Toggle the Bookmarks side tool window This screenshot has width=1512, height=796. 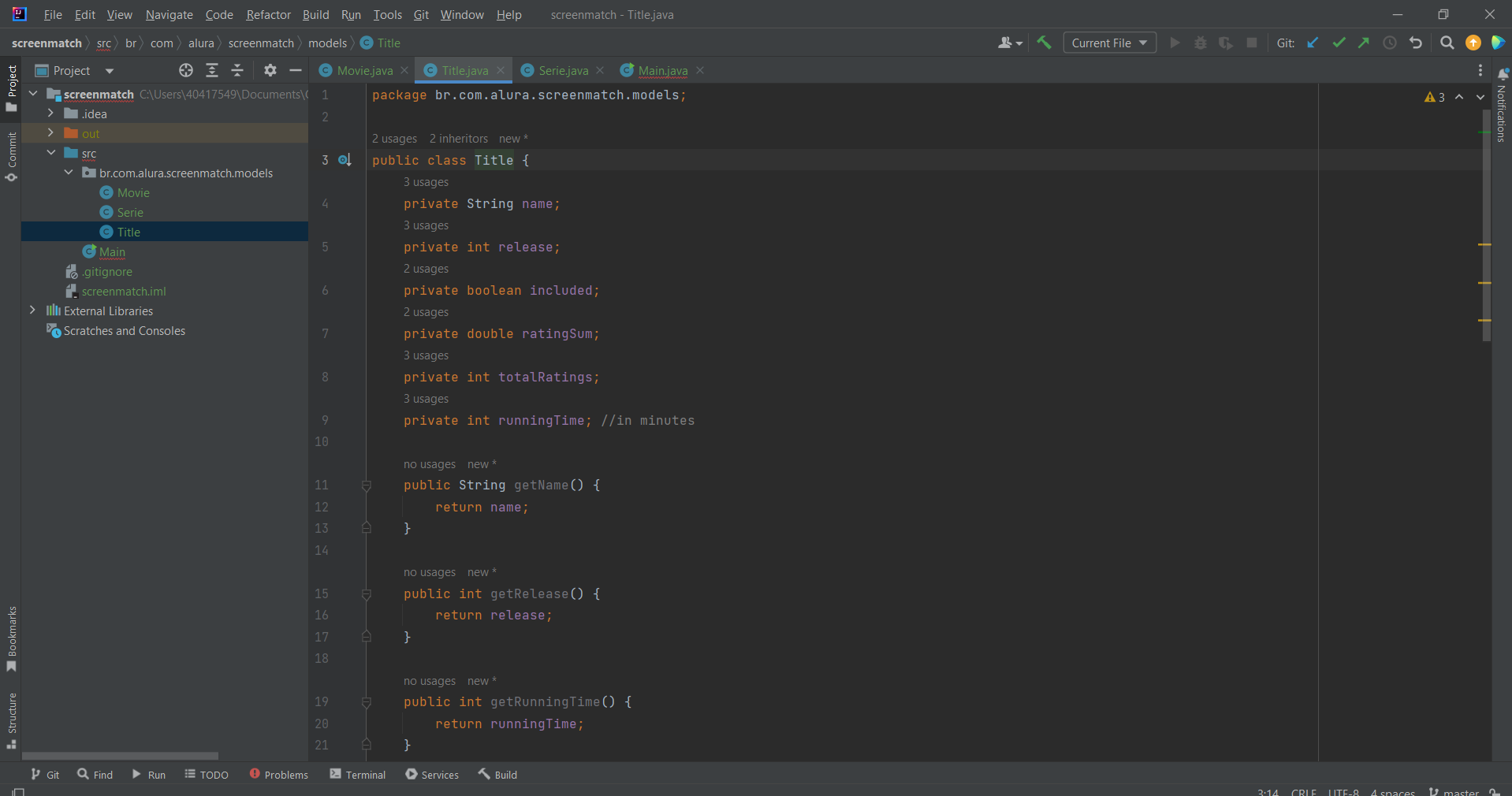[x=12, y=639]
